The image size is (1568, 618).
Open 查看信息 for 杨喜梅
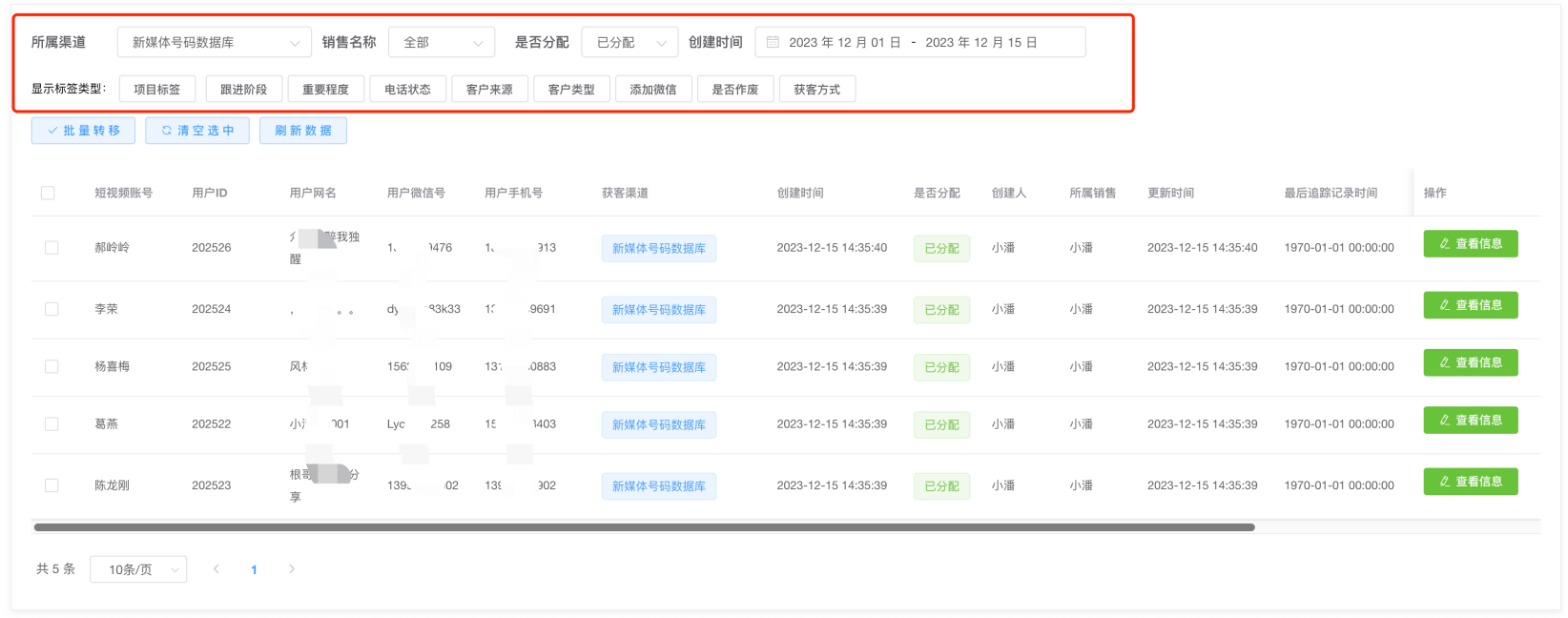click(1470, 362)
